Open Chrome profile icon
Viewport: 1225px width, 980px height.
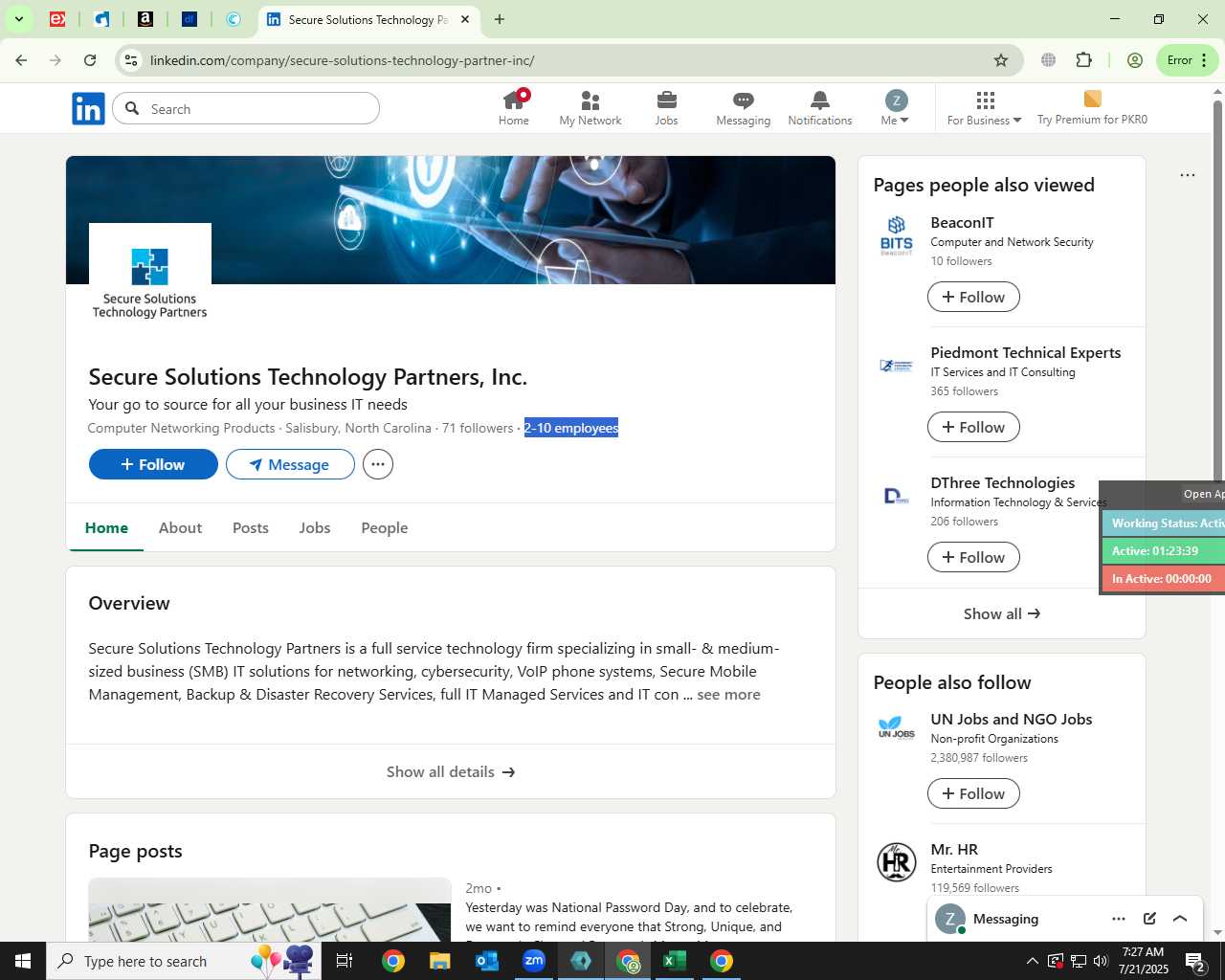pos(1135,60)
